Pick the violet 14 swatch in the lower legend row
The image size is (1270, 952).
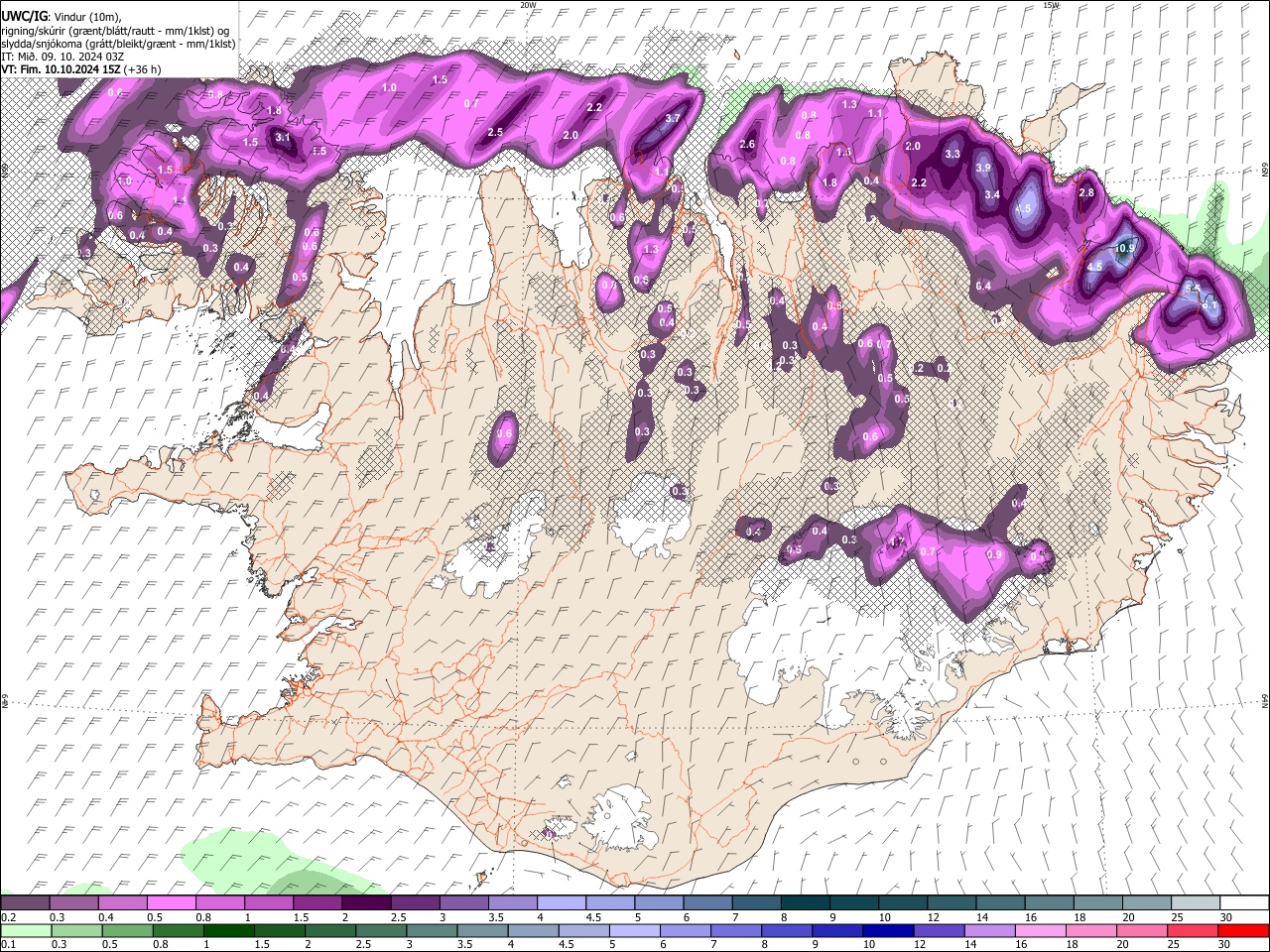click(x=990, y=930)
